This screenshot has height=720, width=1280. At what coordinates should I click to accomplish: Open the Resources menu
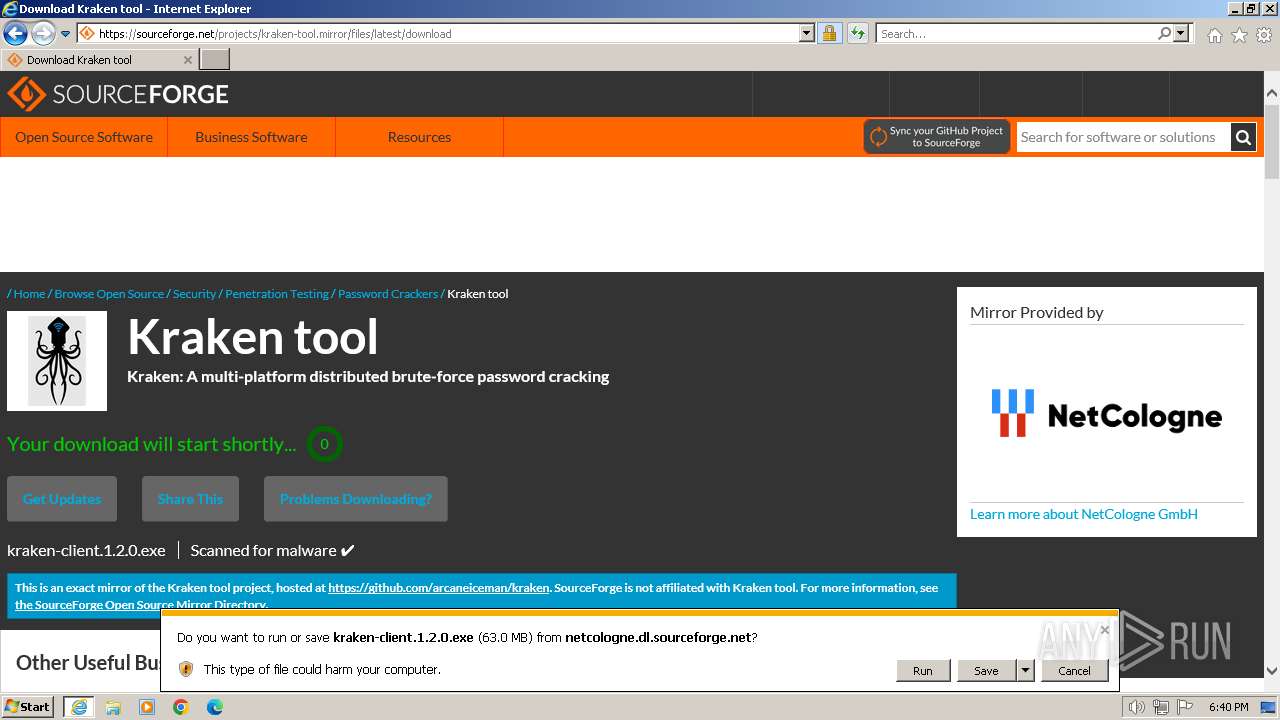tap(419, 137)
